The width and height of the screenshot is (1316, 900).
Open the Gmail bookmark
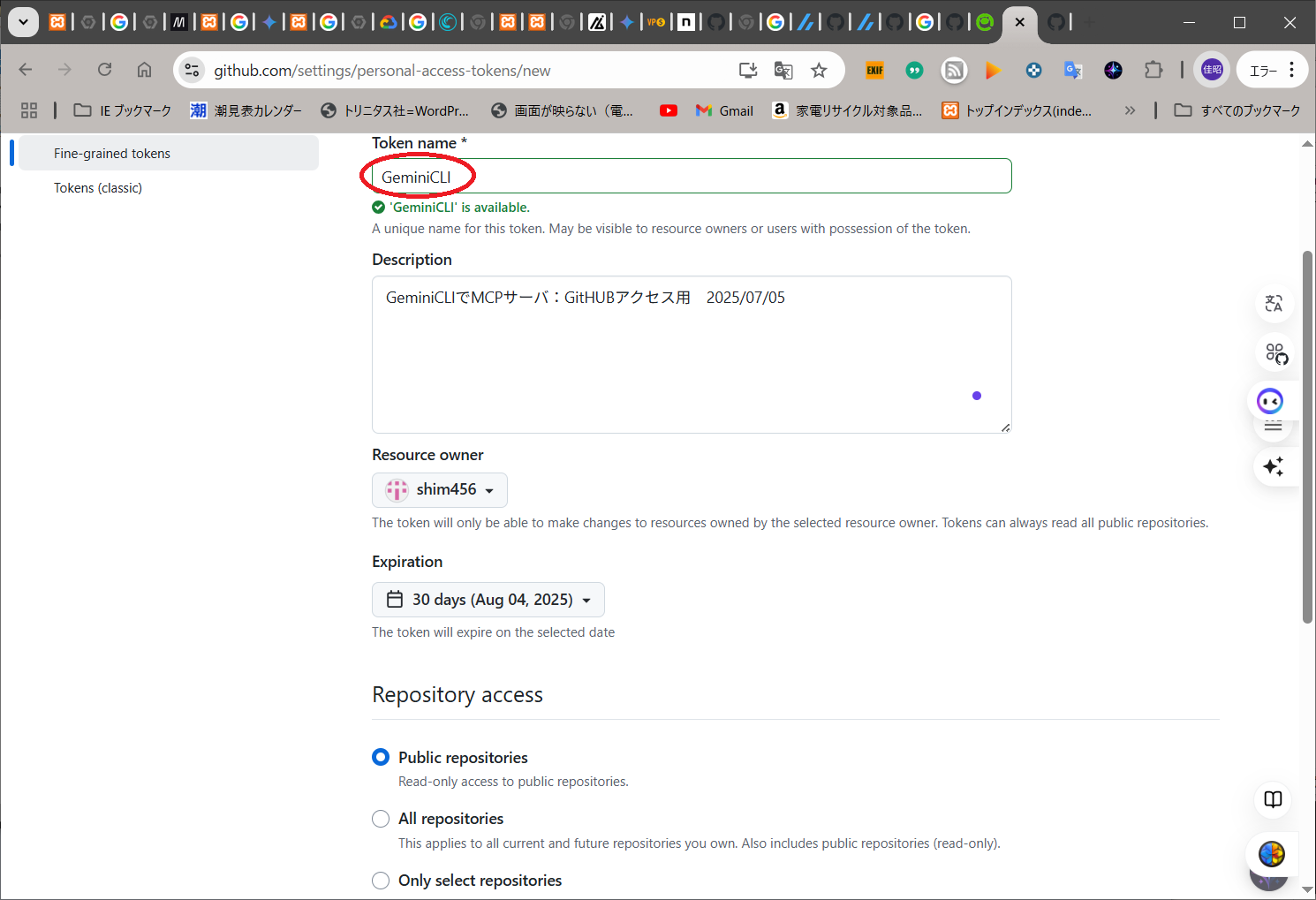724,110
